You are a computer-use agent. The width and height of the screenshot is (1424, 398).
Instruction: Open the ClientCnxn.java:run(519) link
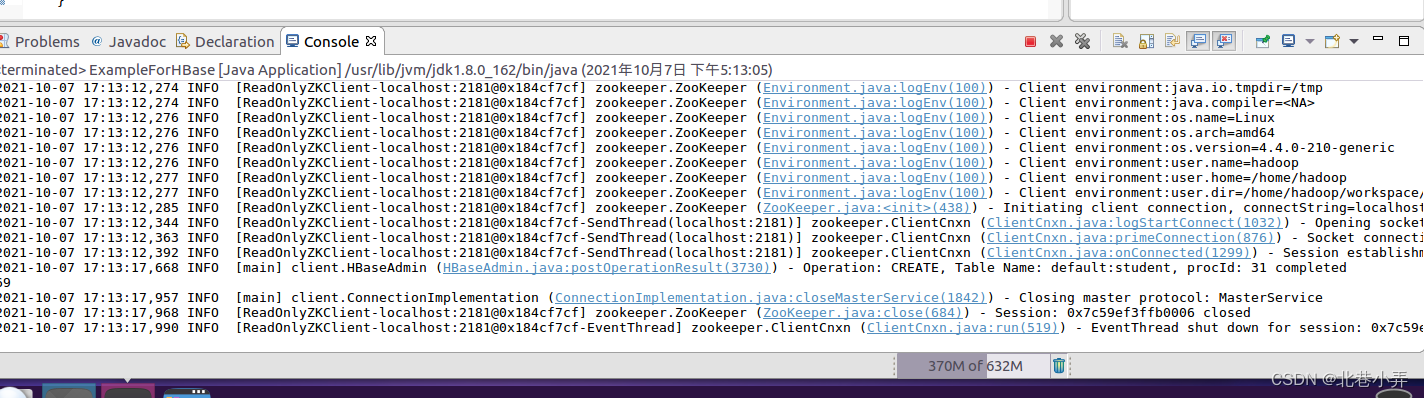(x=964, y=328)
